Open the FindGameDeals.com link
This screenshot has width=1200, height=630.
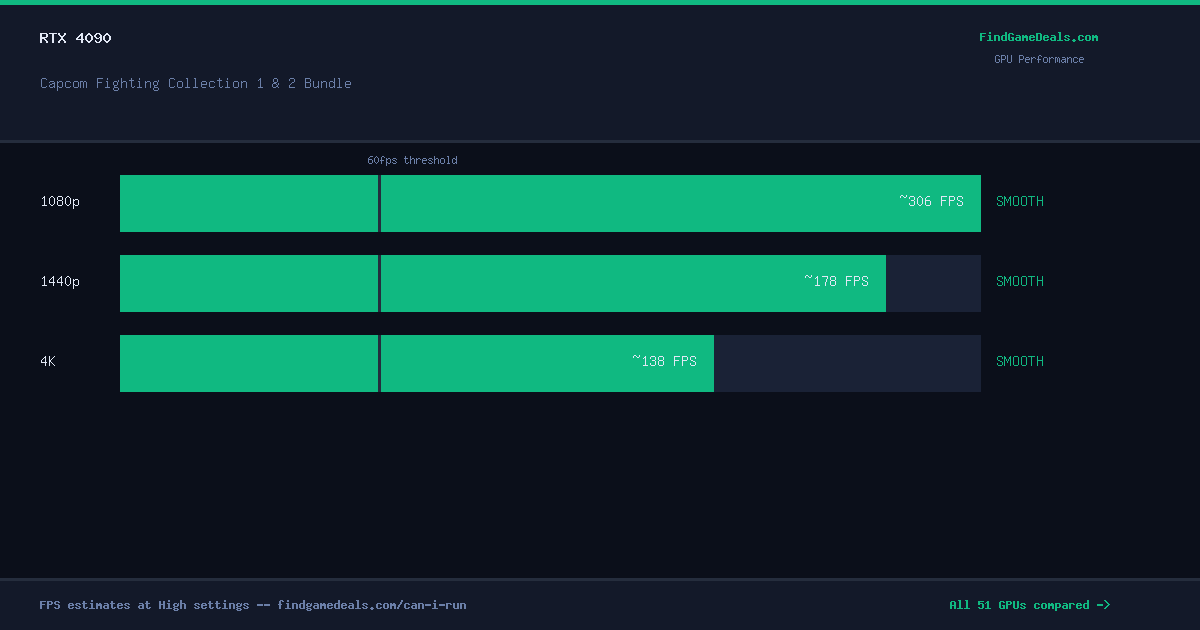(x=1038, y=37)
